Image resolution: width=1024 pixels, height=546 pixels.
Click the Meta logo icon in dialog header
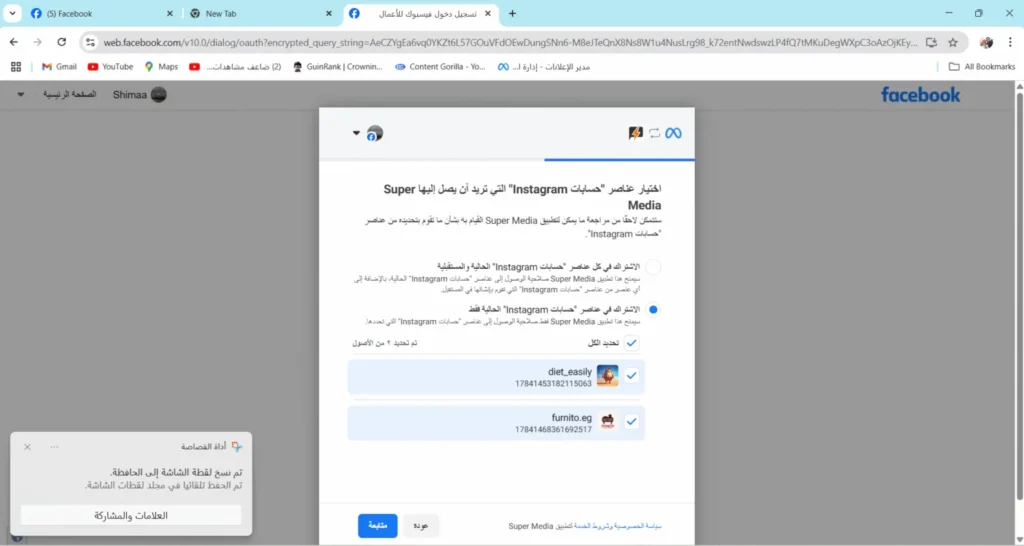click(673, 133)
